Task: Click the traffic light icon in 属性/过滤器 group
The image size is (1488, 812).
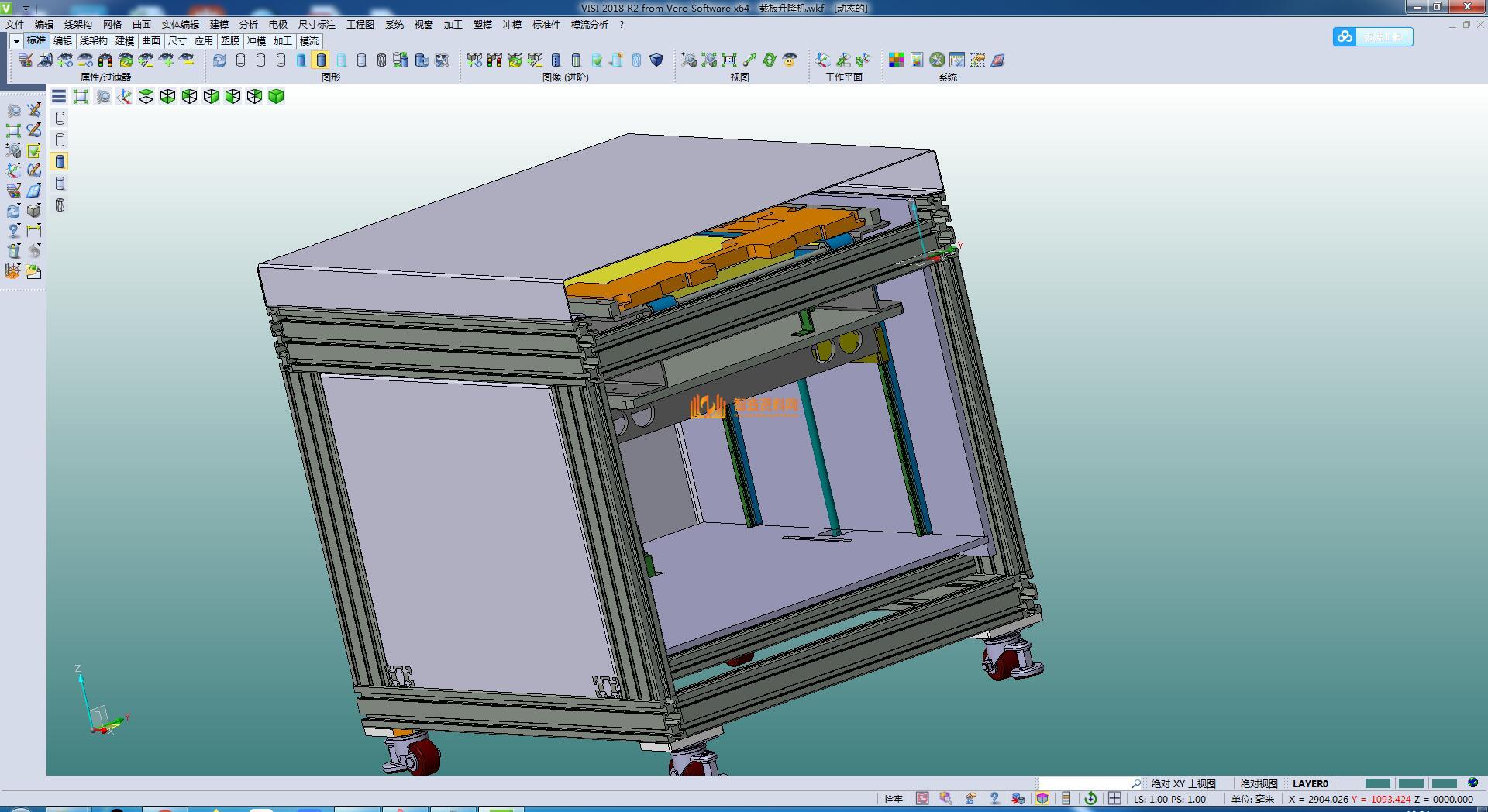Action: coord(105,60)
